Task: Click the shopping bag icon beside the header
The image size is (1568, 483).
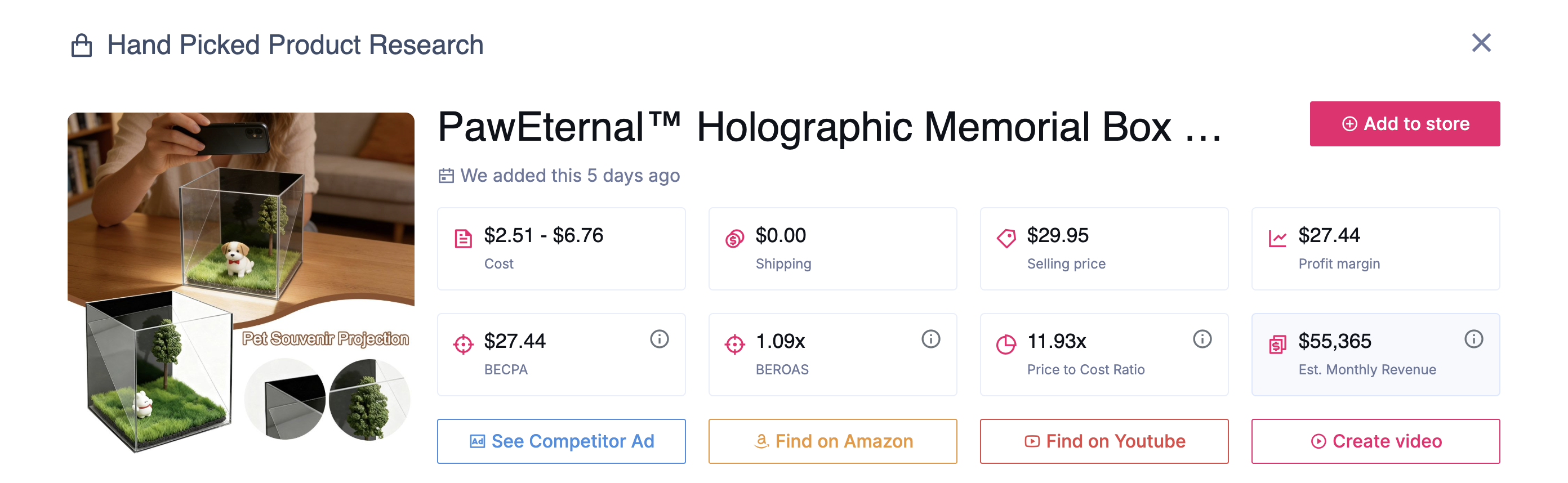Action: tap(81, 44)
